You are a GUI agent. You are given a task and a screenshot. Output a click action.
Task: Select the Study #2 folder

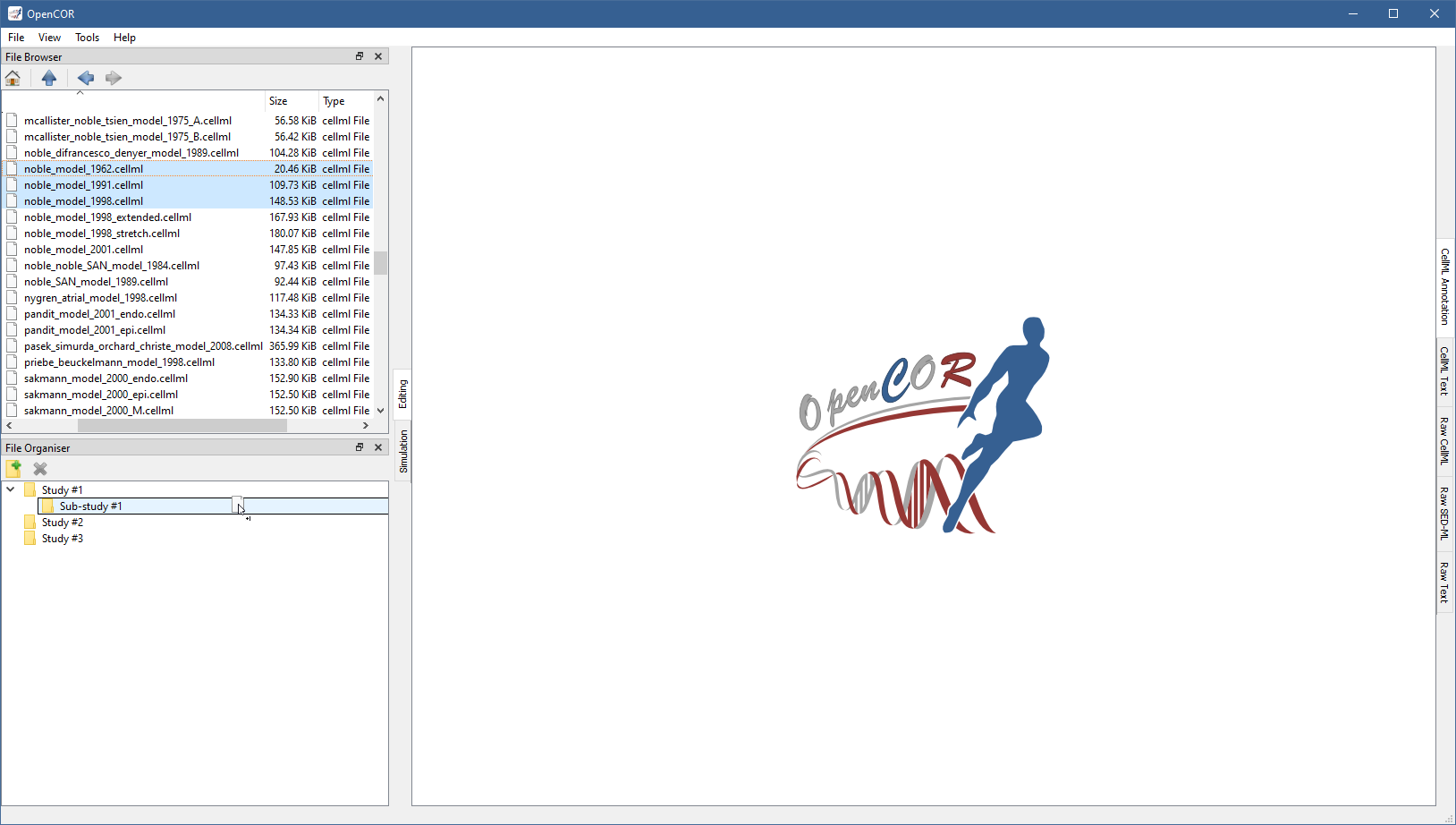(x=62, y=523)
